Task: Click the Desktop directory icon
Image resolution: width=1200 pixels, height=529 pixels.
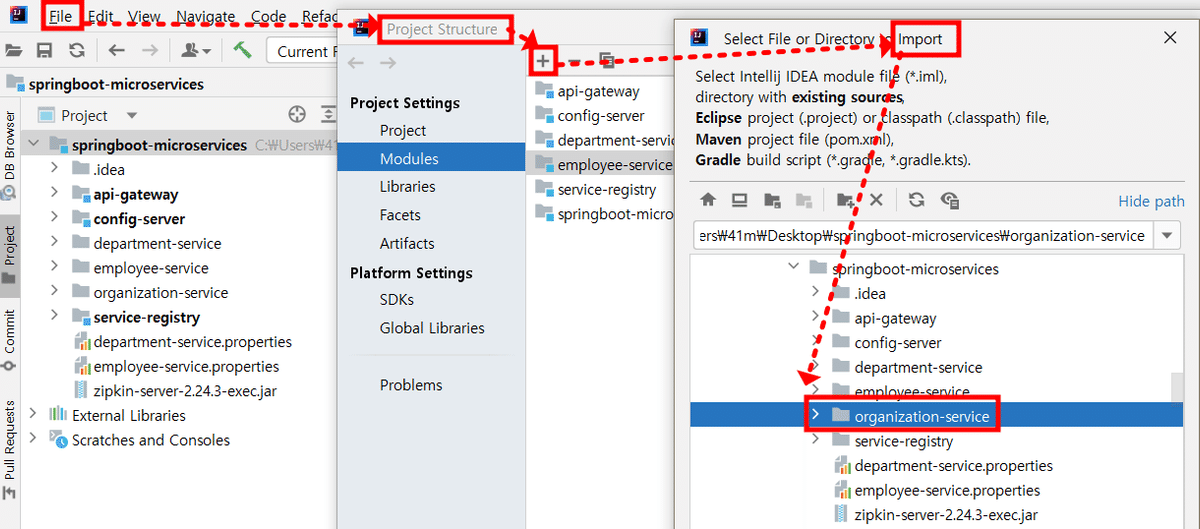Action: click(x=740, y=200)
